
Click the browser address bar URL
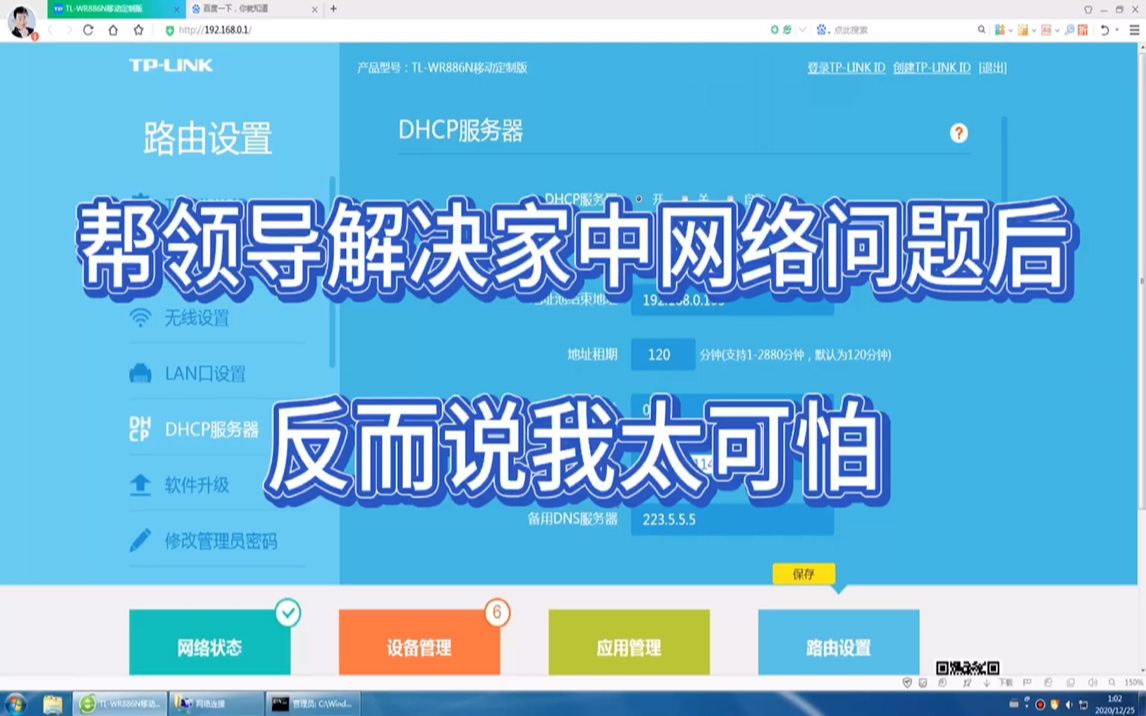pyautogui.click(x=215, y=30)
